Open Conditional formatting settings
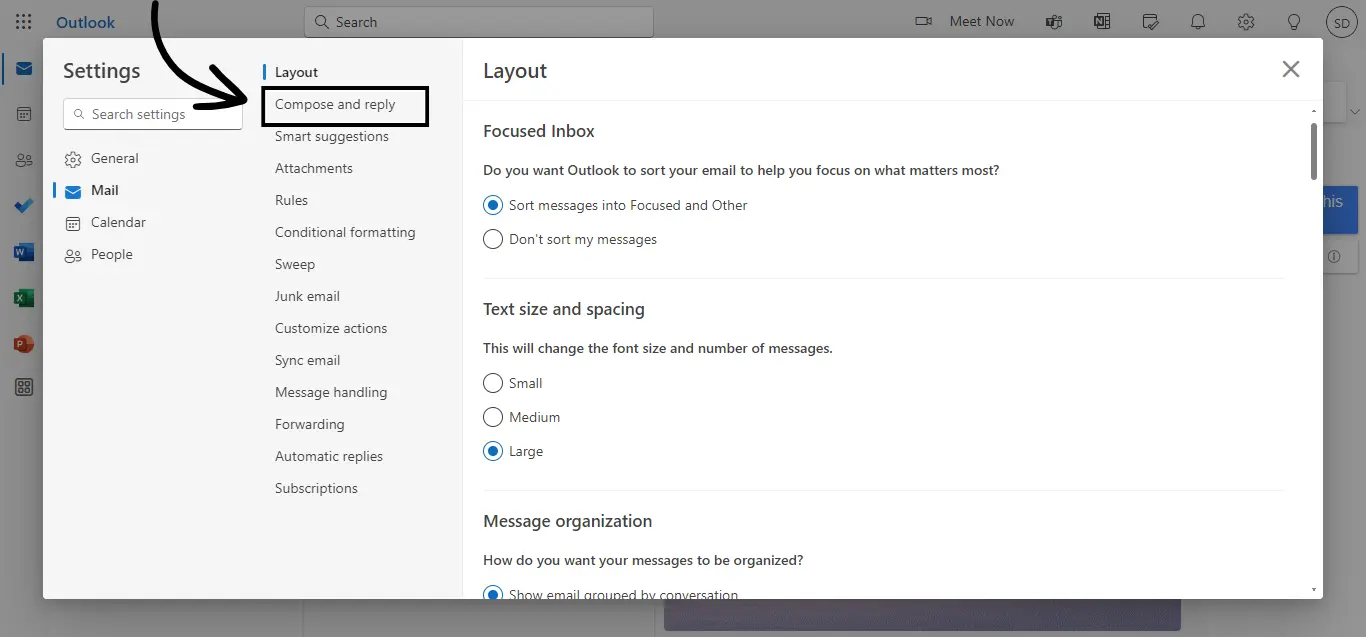Image resolution: width=1366 pixels, height=637 pixels. click(x=345, y=232)
